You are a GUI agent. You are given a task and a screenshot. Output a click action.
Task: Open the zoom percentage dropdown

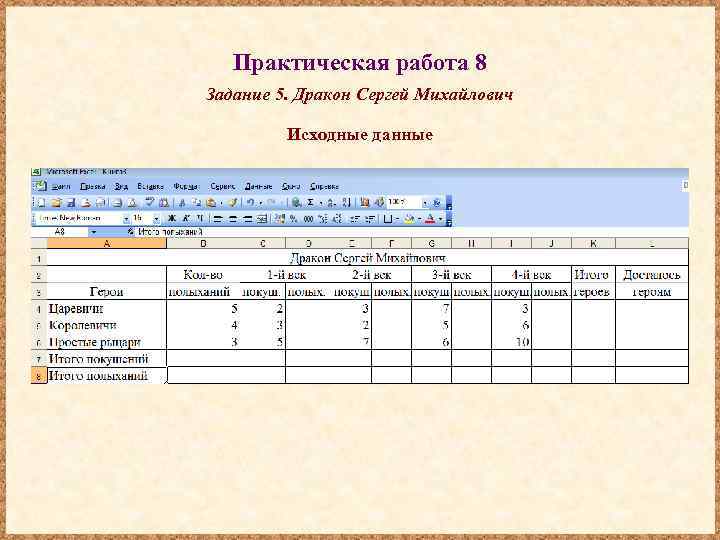425,202
